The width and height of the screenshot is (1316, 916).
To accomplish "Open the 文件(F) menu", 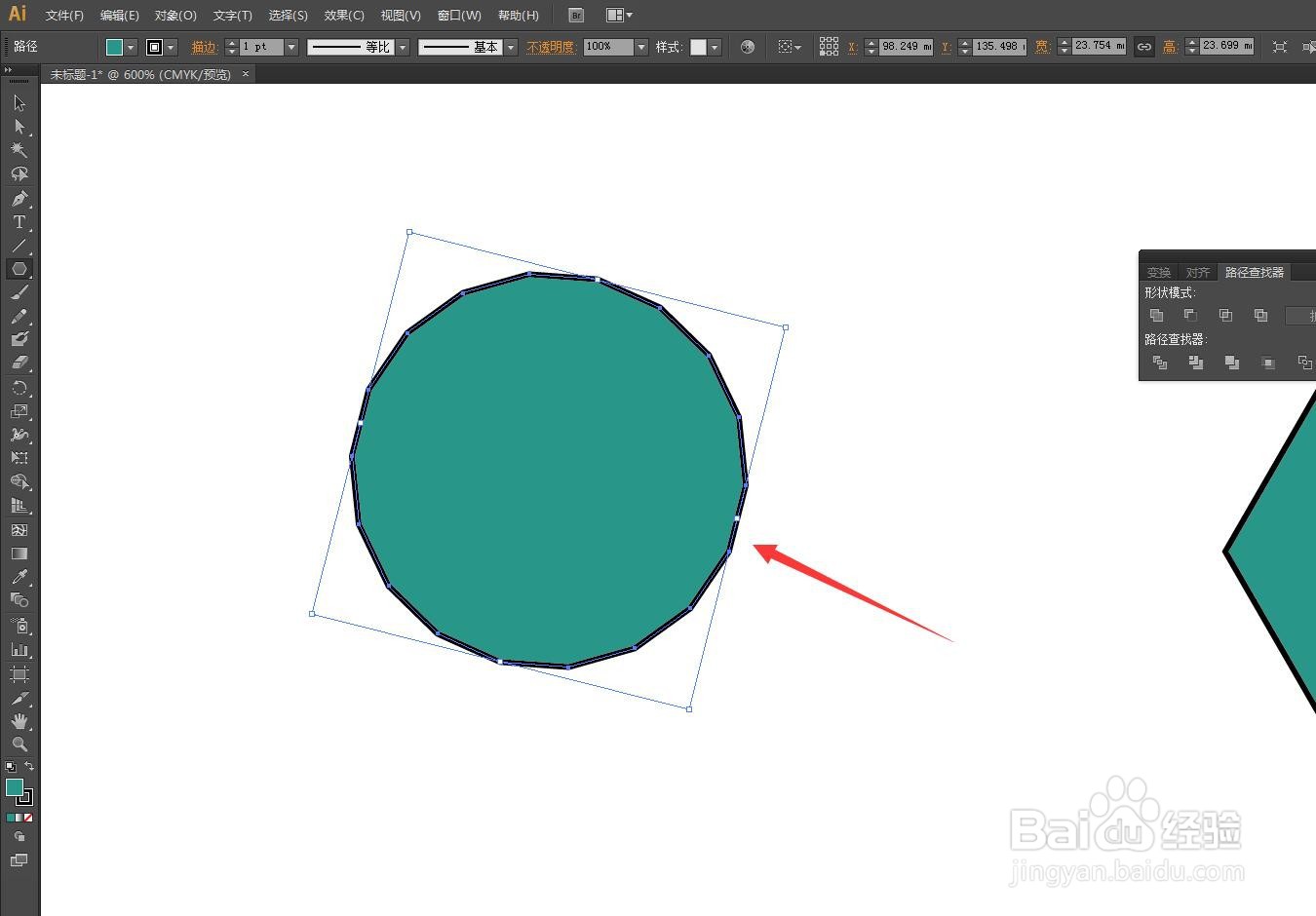I will (x=64, y=16).
